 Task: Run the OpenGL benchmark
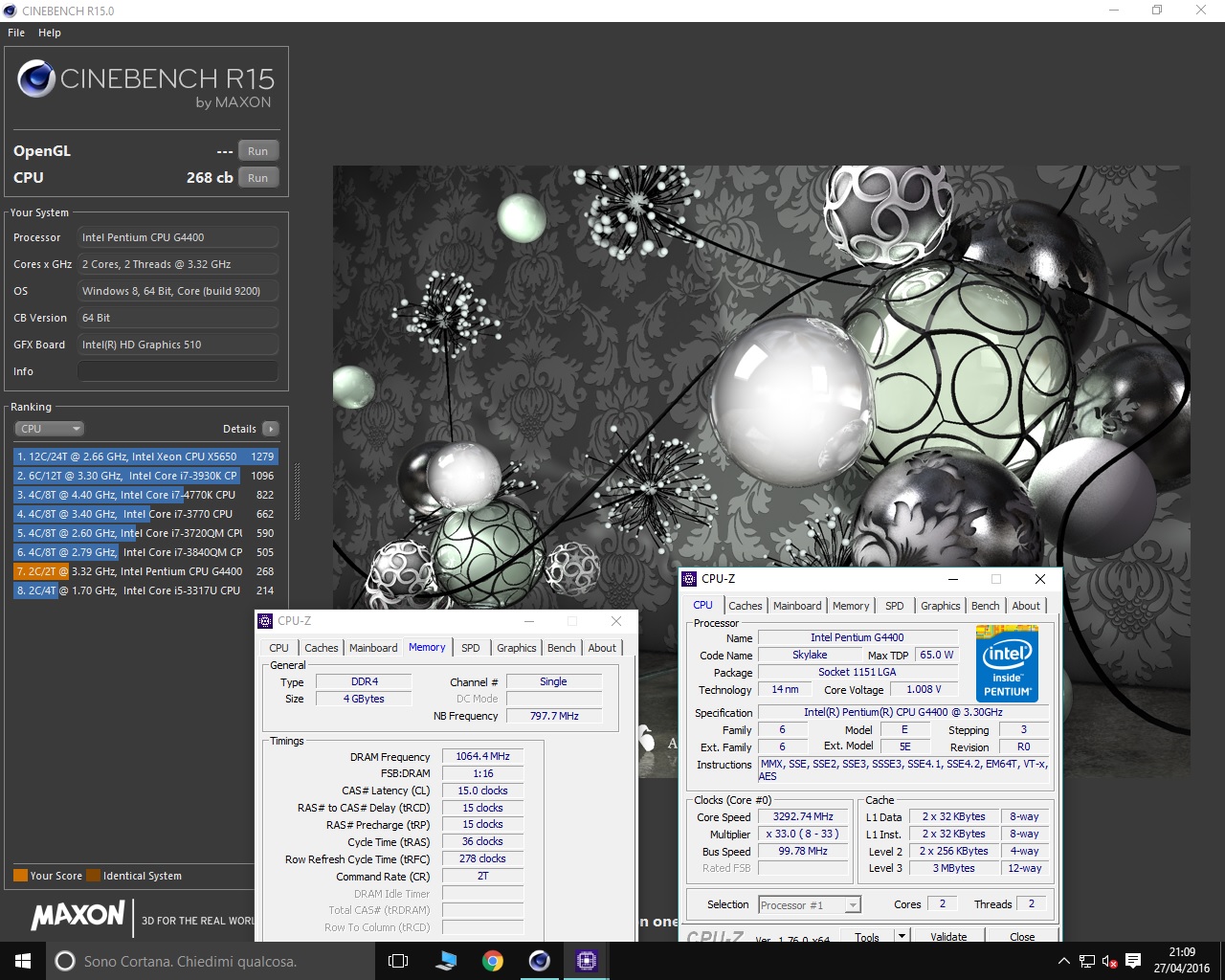click(258, 151)
